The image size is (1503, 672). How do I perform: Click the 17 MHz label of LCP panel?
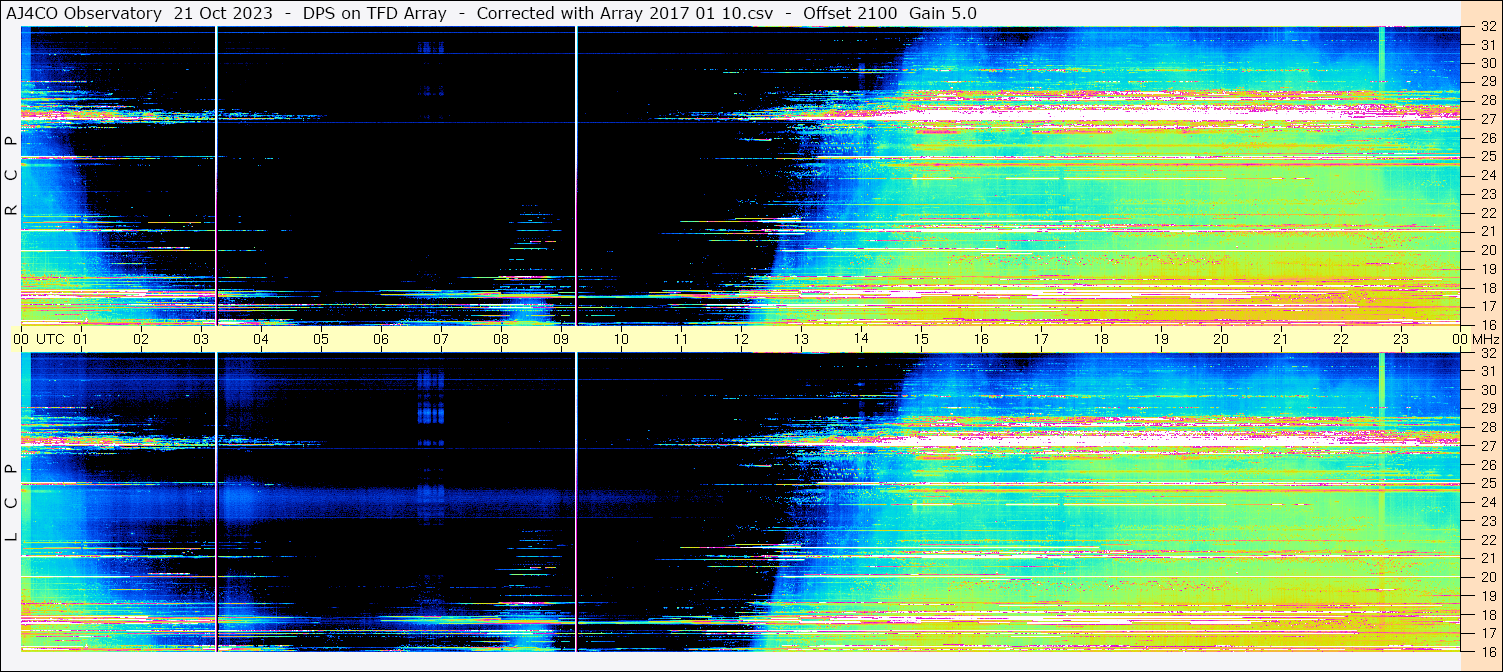[1487, 633]
